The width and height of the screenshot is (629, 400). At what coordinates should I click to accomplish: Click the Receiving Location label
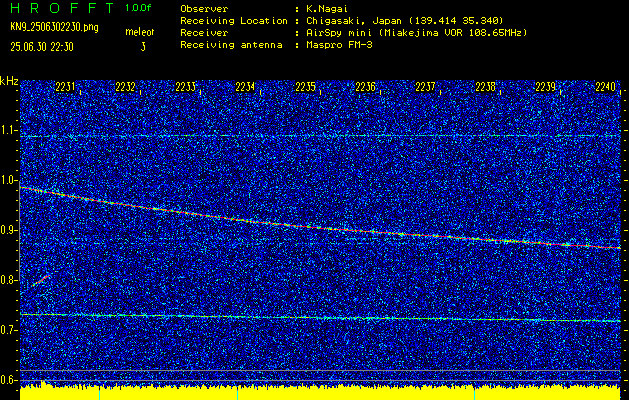tap(234, 20)
